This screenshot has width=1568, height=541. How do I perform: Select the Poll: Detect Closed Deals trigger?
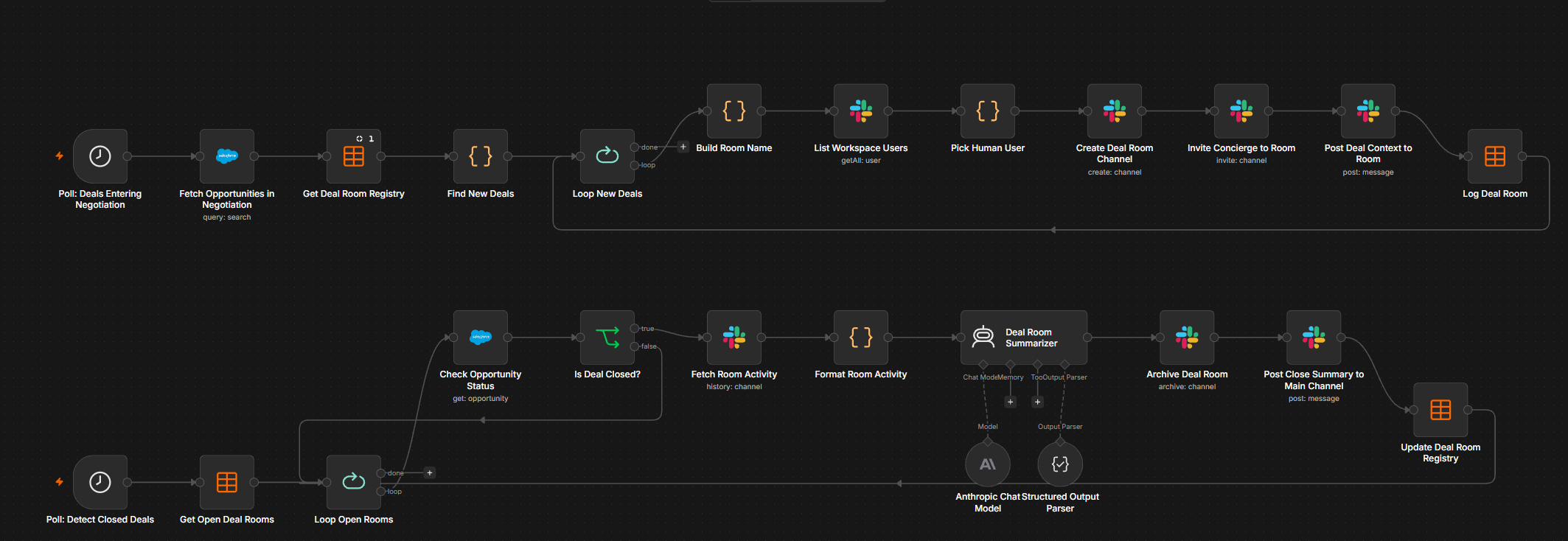tap(100, 483)
